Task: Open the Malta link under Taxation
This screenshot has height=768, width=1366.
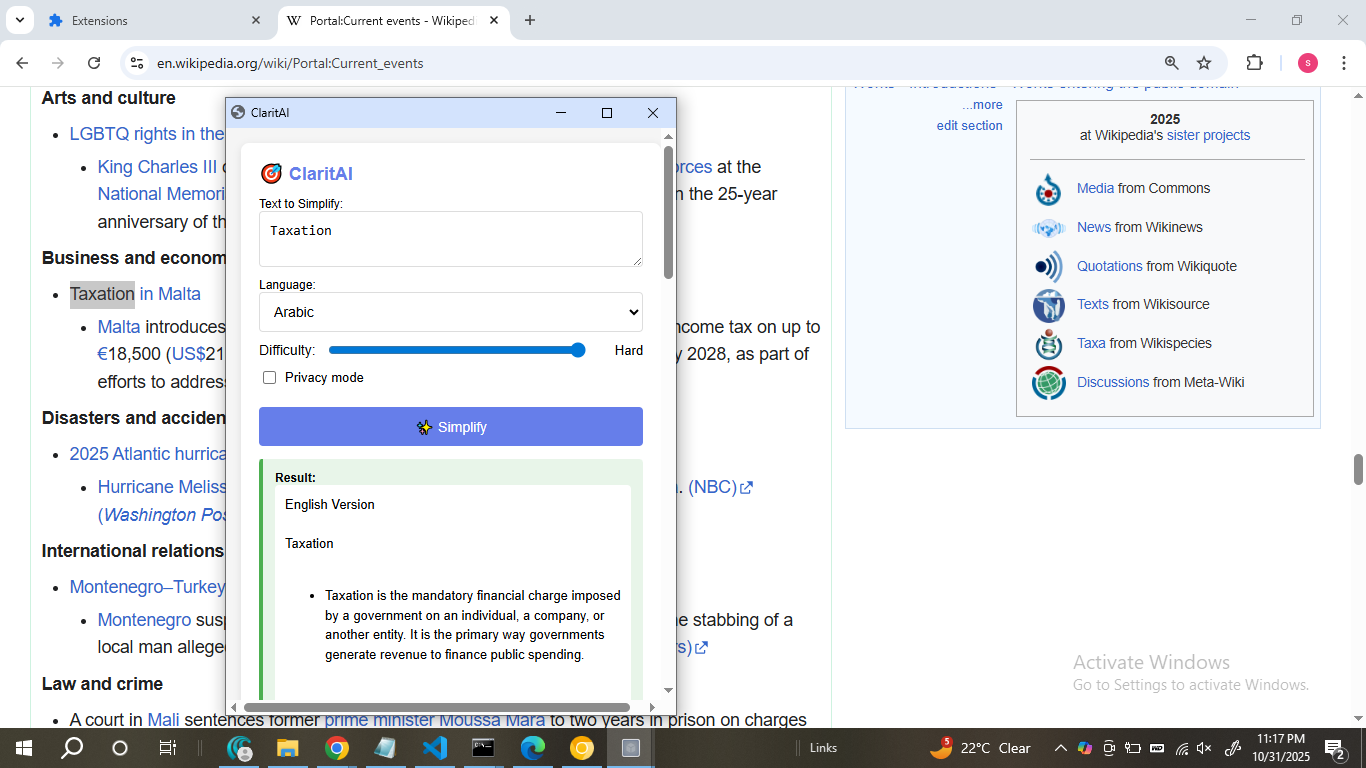Action: pyautogui.click(x=119, y=327)
